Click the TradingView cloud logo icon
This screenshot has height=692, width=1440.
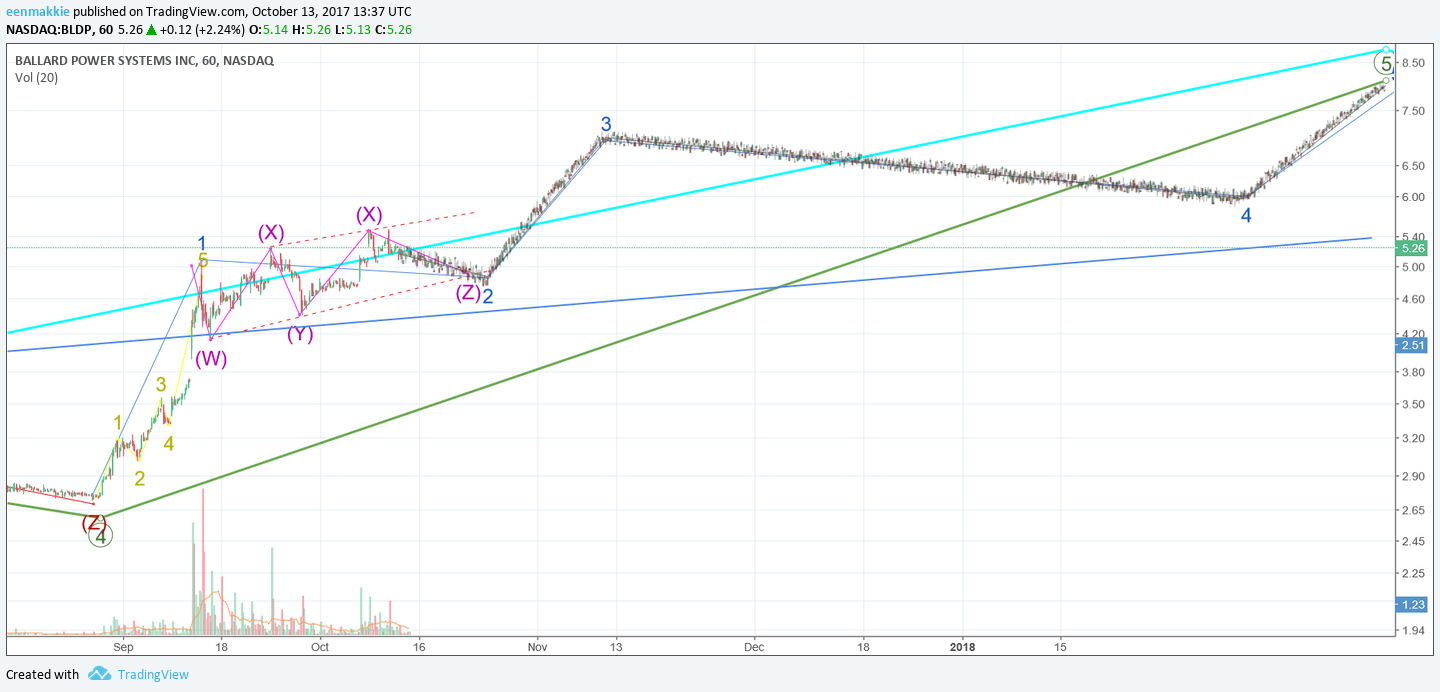click(x=99, y=674)
